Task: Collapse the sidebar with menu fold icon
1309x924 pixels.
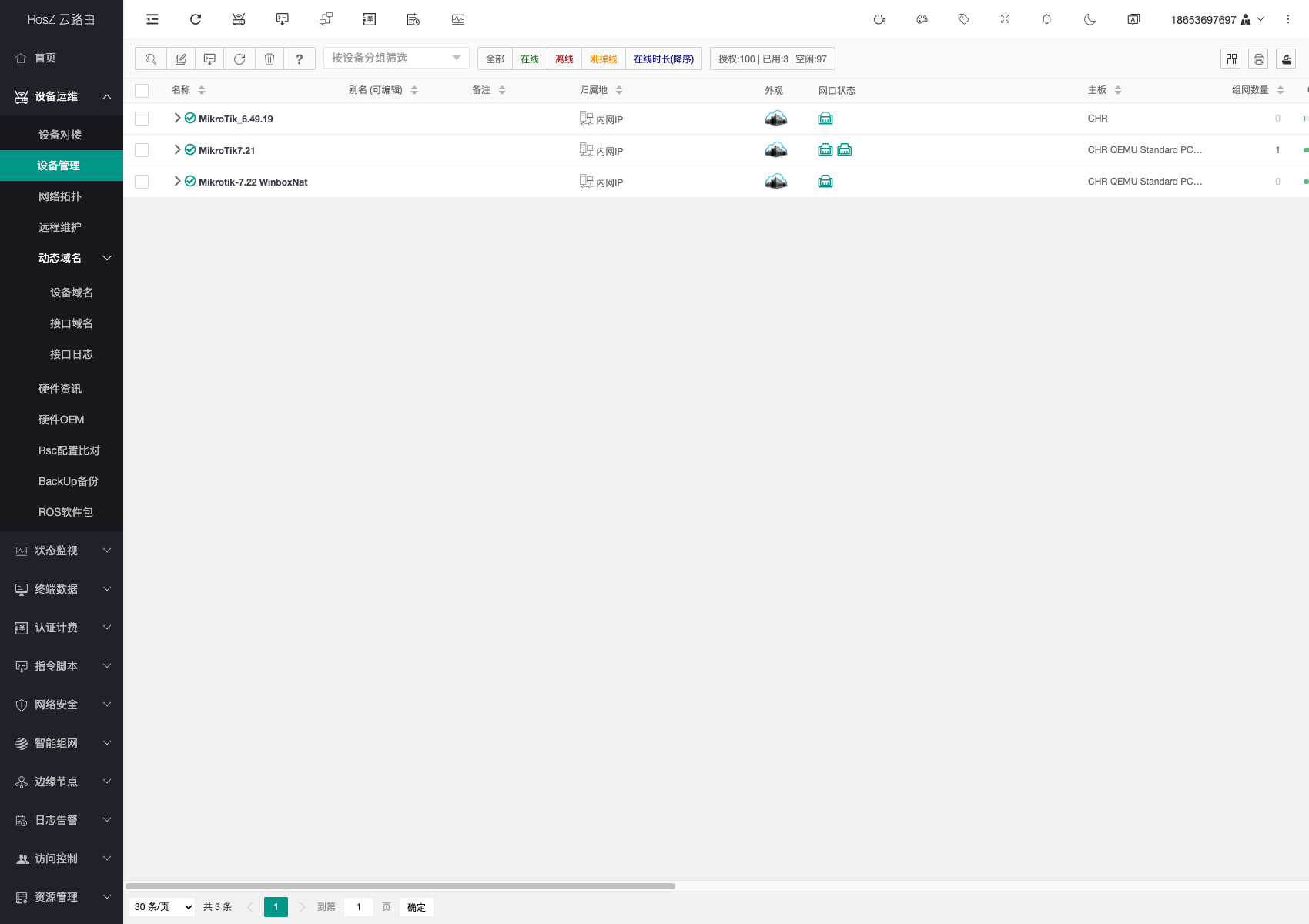Action: pos(152,19)
